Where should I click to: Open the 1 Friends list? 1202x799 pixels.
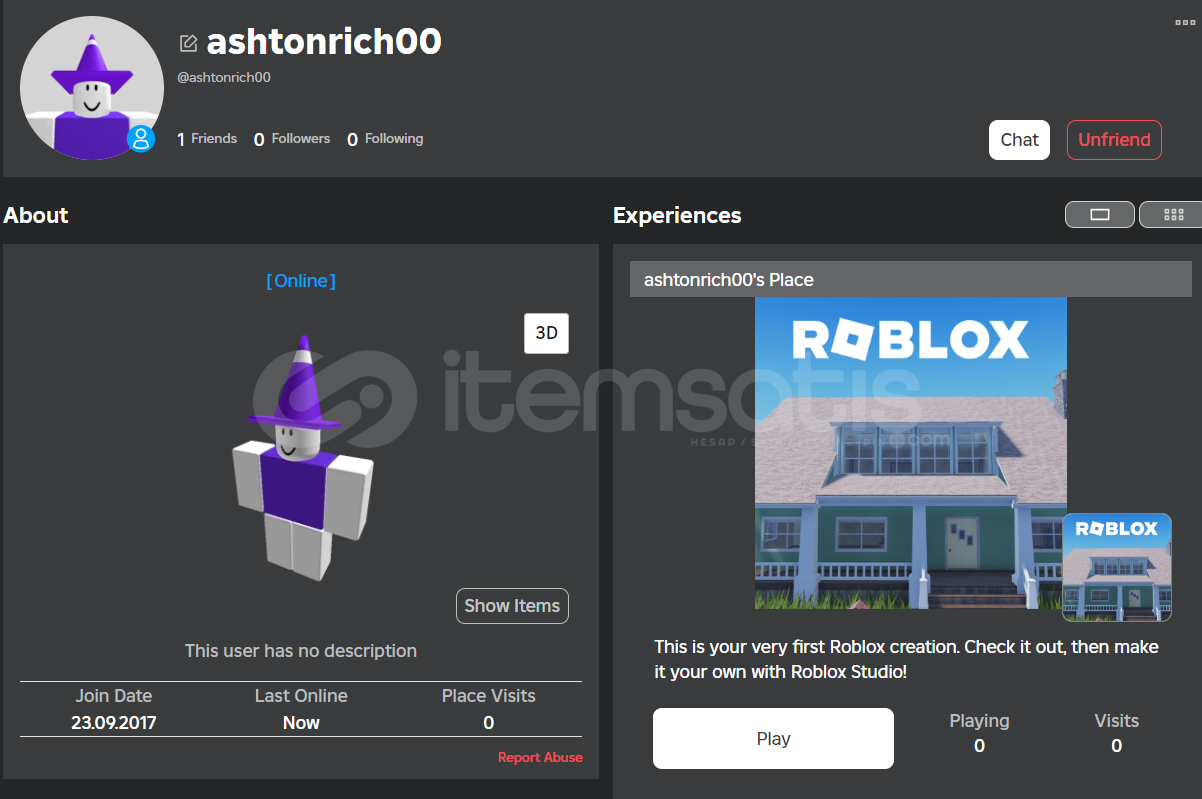[207, 139]
